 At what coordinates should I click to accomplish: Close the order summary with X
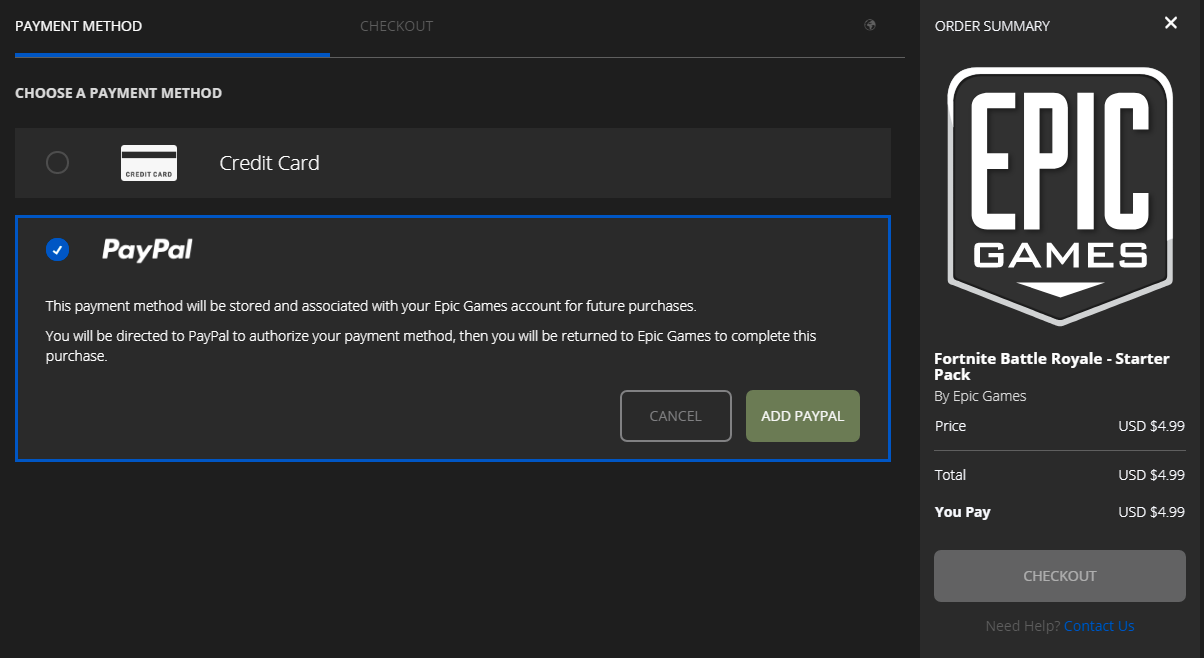1171,23
